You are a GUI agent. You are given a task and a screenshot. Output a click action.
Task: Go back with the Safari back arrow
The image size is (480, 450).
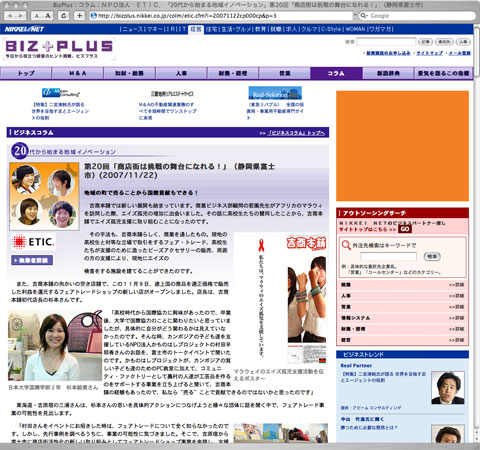tap(10, 16)
